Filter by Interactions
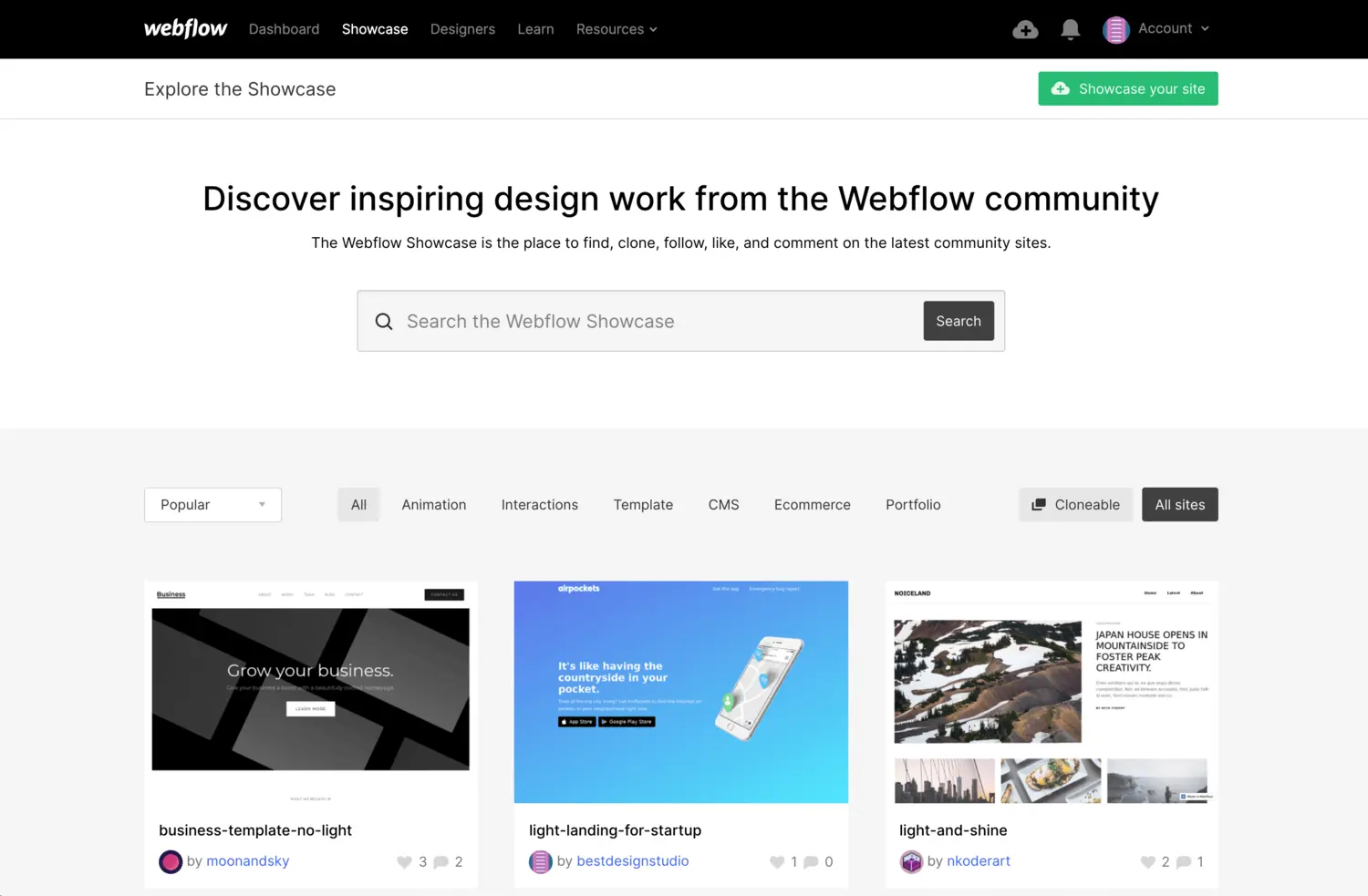The image size is (1368, 896). (x=540, y=505)
